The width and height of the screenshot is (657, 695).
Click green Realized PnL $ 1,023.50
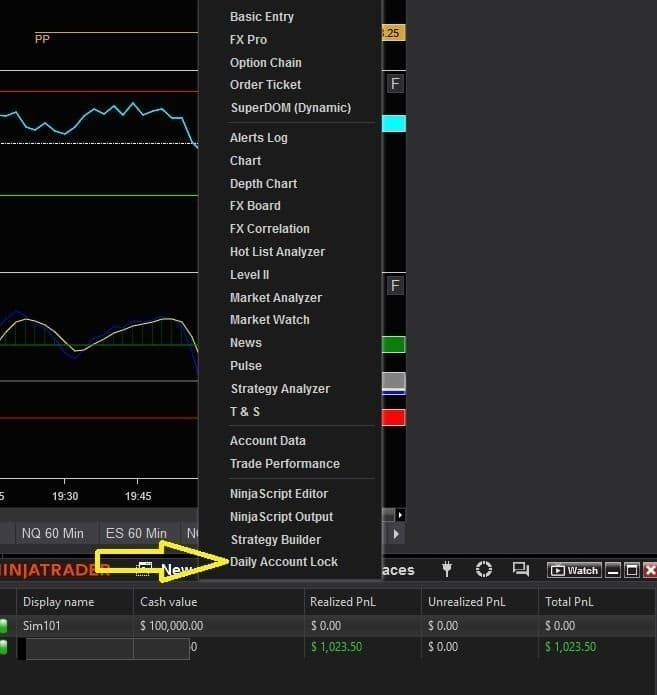tap(336, 647)
